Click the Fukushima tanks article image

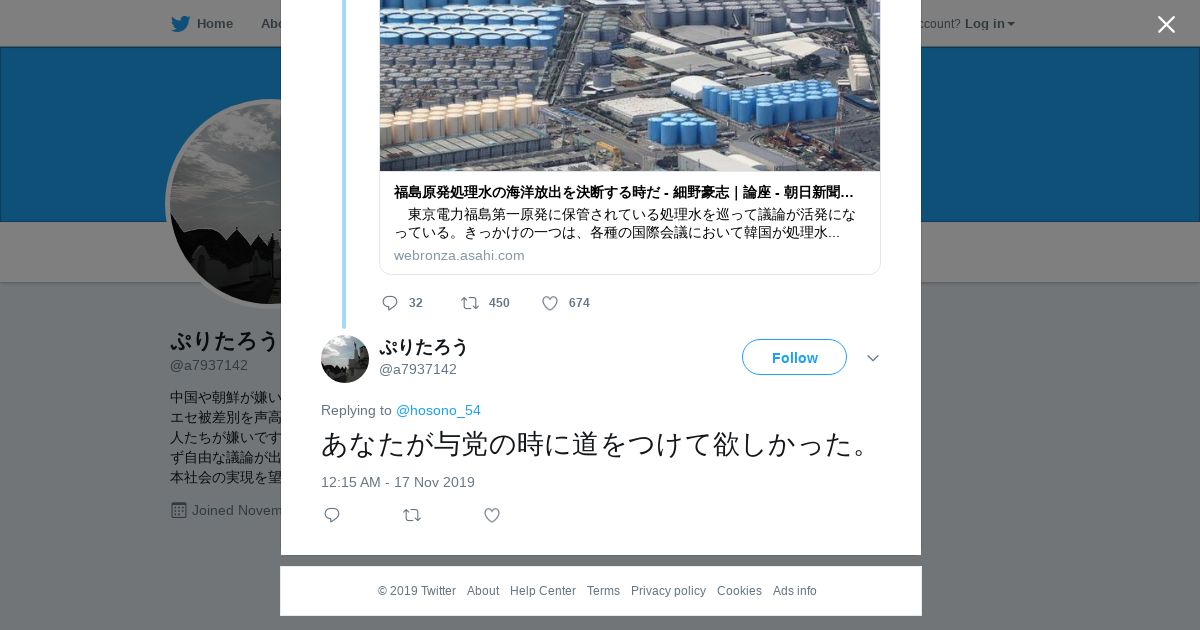pos(630,86)
